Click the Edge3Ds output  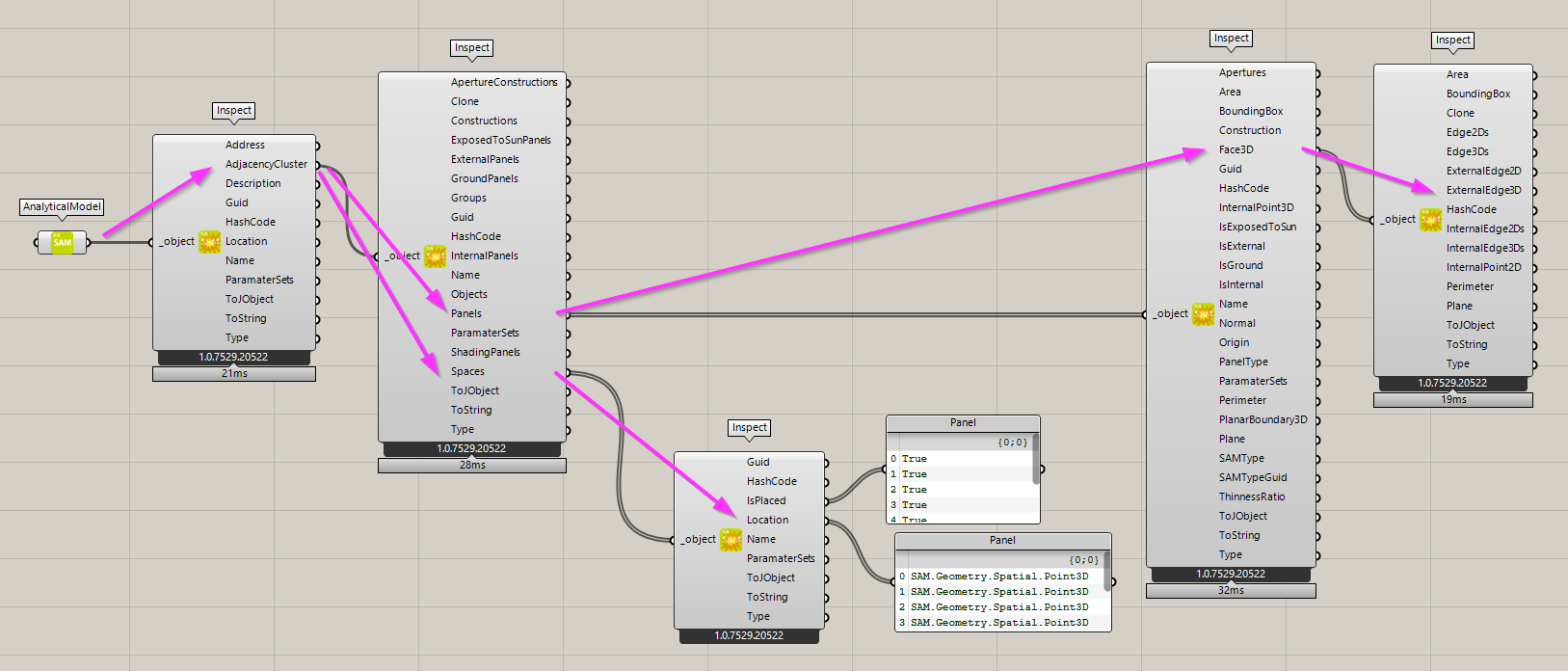tap(1467, 152)
